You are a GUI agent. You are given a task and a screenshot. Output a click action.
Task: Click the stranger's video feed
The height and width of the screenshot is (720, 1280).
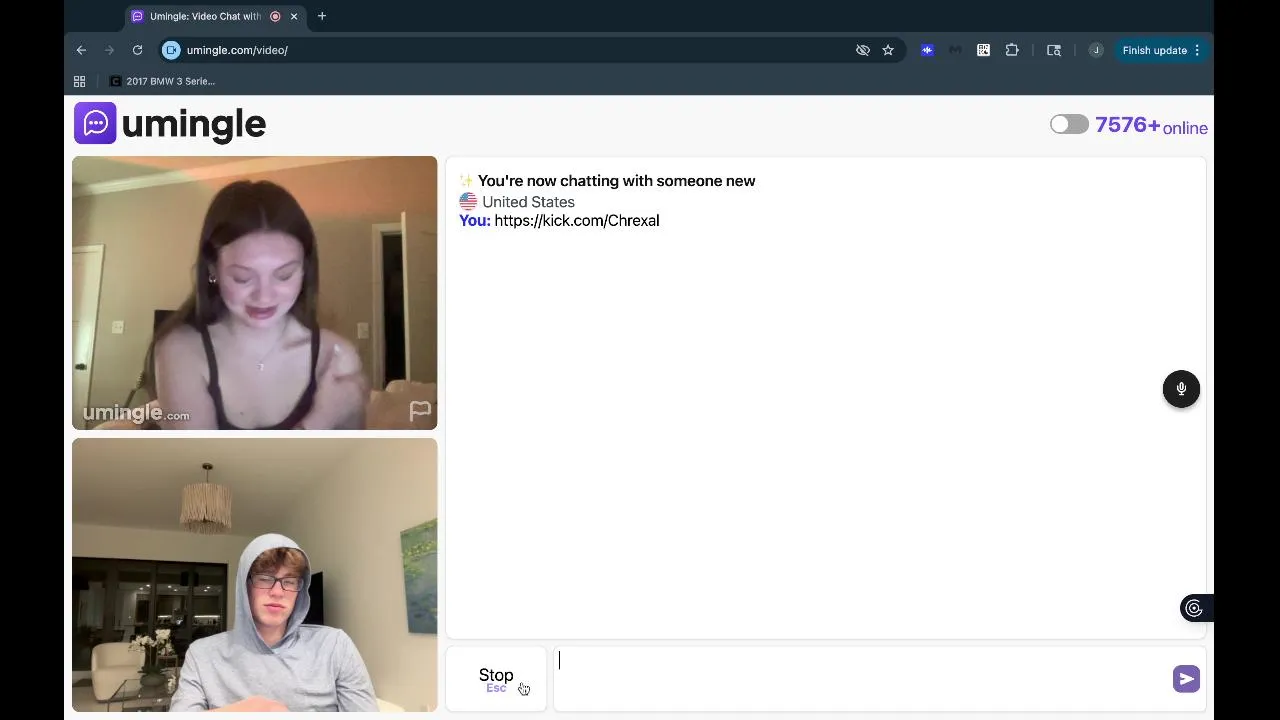pos(254,293)
